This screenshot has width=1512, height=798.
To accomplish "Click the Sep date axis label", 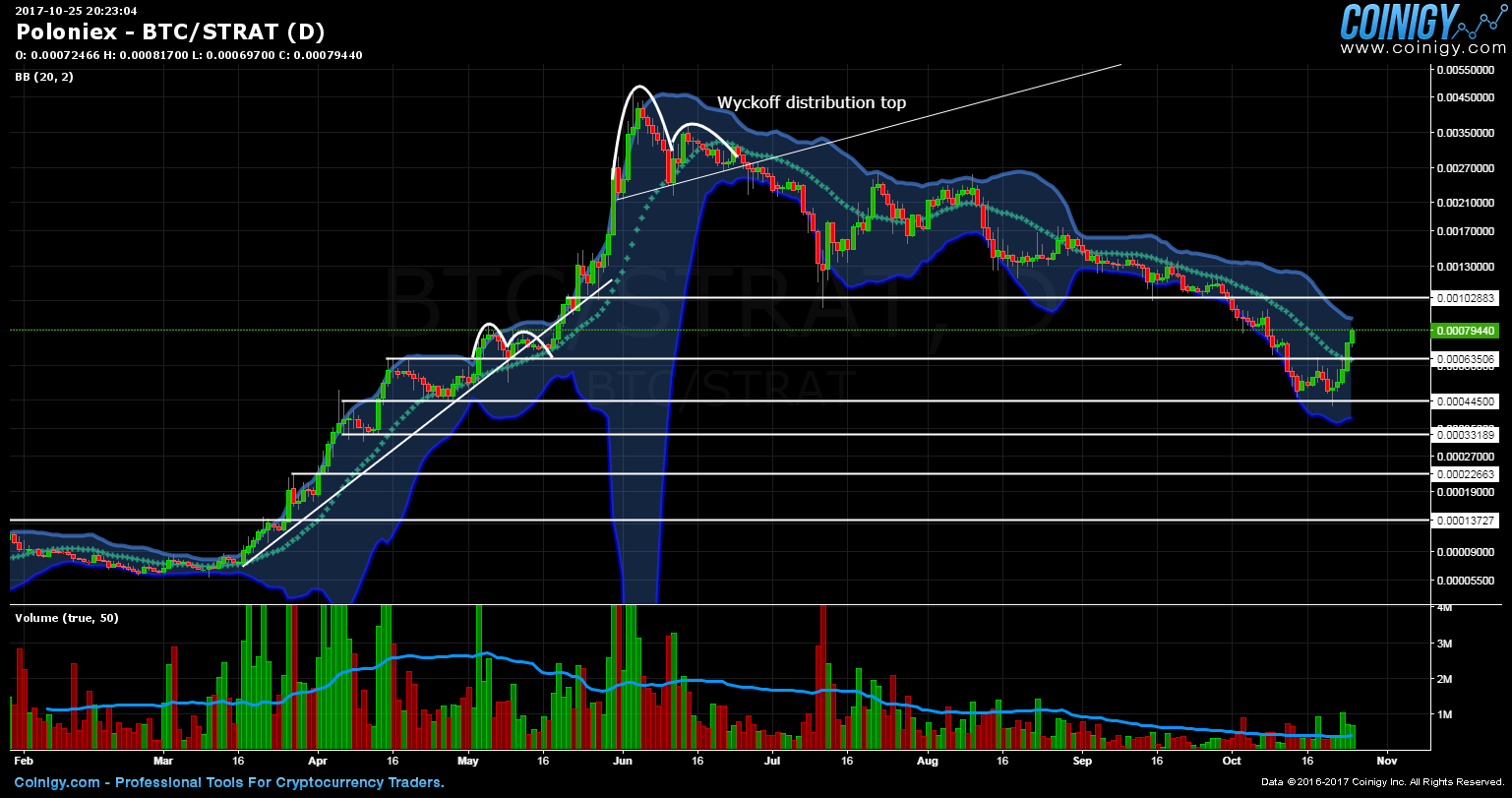I will (x=1082, y=761).
